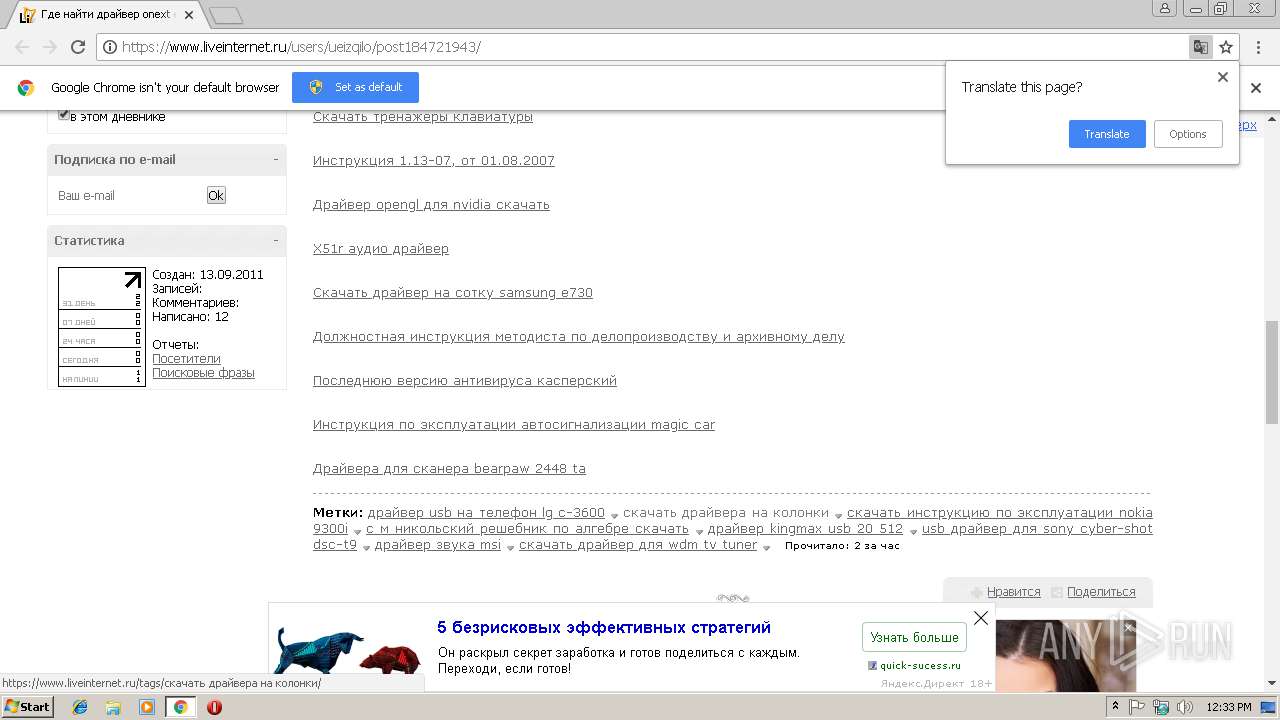Image resolution: width=1280 pixels, height=720 pixels.
Task: Bookmark this page with the star icon
Action: (x=1226, y=47)
